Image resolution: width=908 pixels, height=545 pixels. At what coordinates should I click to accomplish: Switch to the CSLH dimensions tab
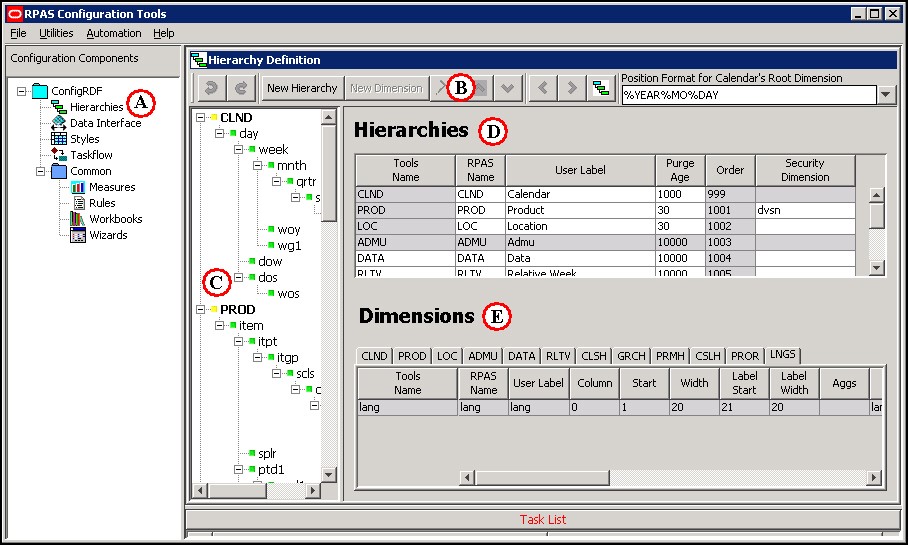point(708,356)
